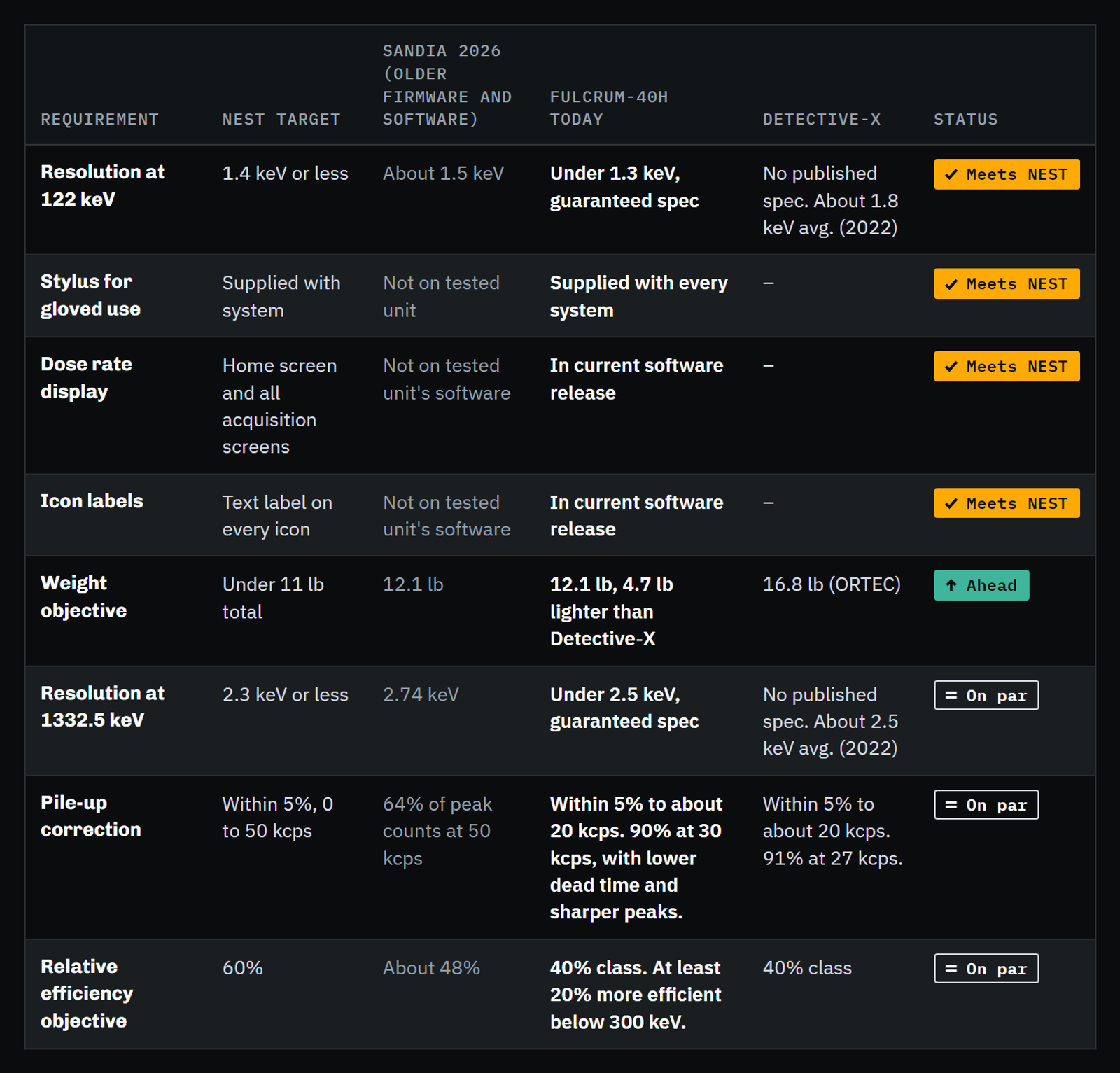
Task: Click the NEST TARGET column header
Action: [281, 120]
